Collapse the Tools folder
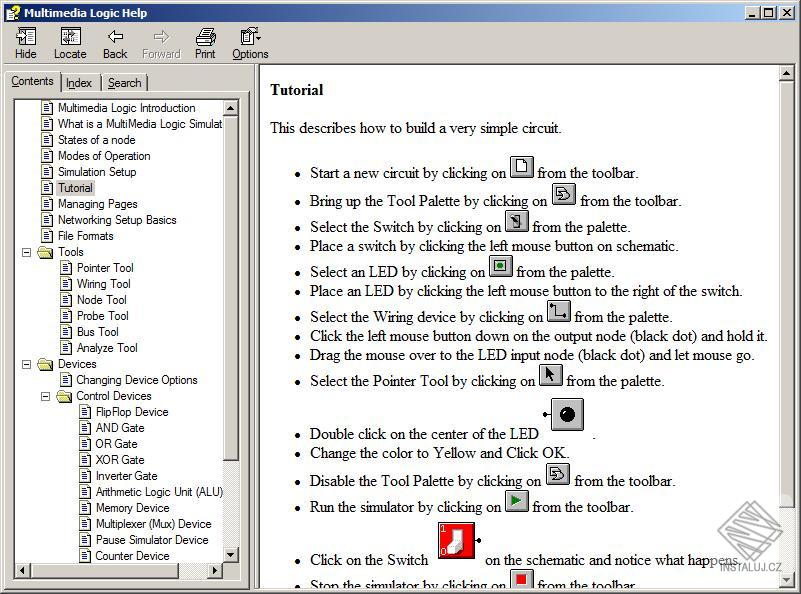 pos(27,252)
